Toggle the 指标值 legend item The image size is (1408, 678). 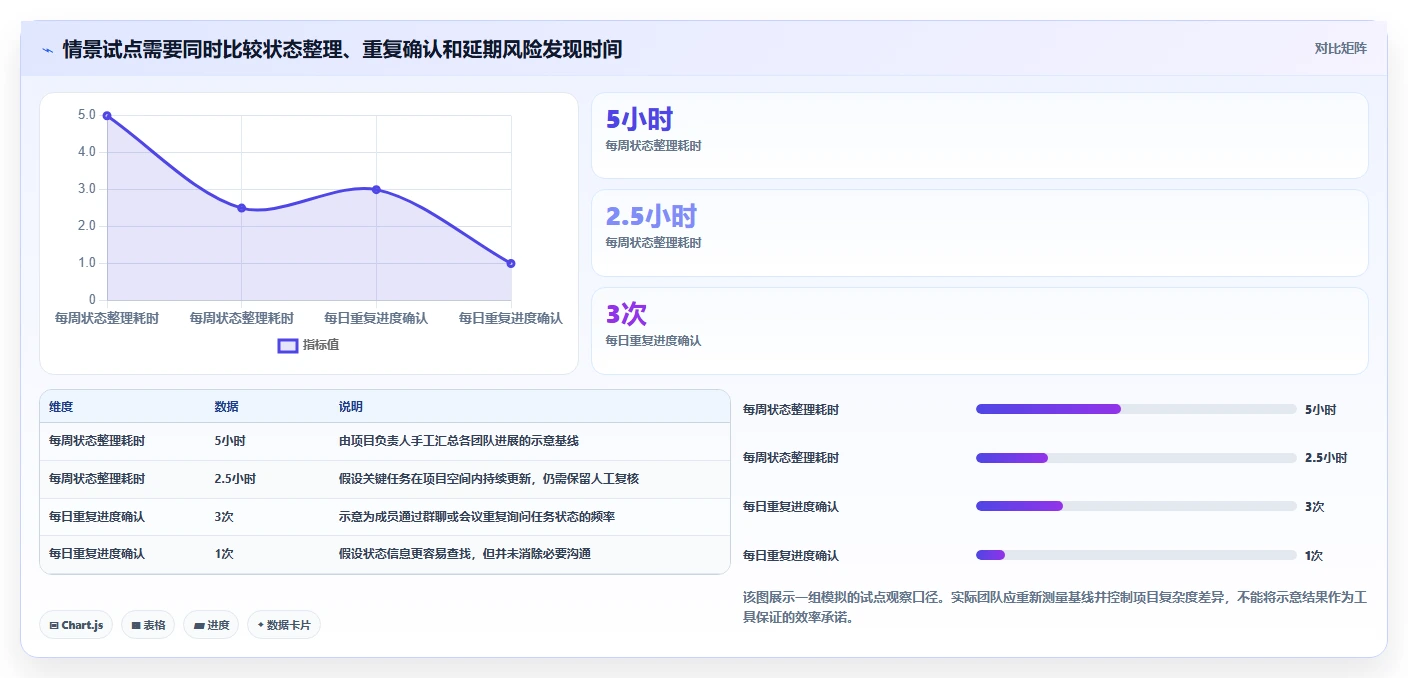coord(308,345)
